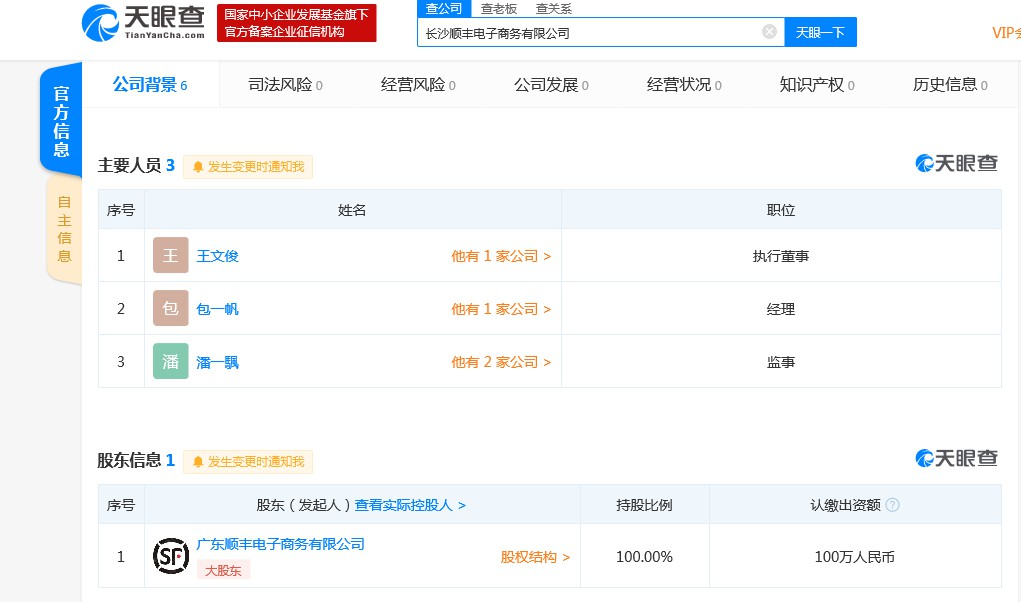The height and width of the screenshot is (602, 1021).
Task: Click the 王 avatar for 王文俊
Action: [171, 255]
